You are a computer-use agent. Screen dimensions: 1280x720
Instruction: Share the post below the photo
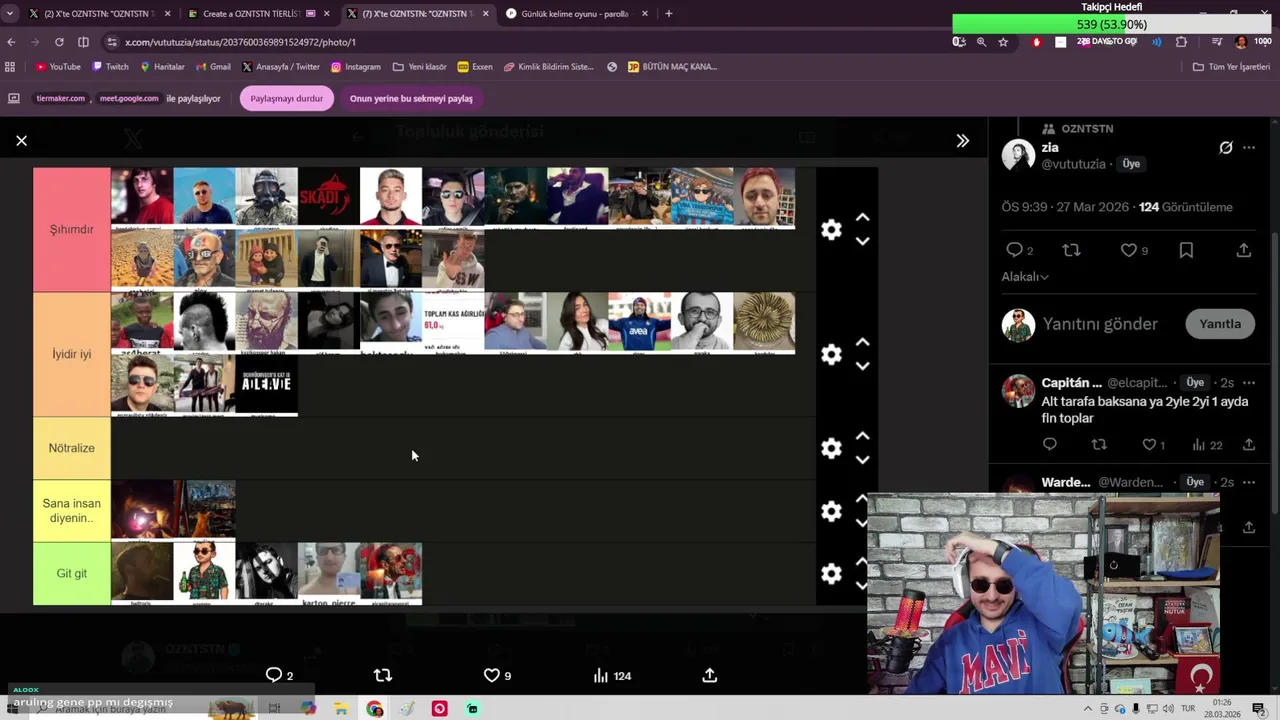(x=709, y=676)
